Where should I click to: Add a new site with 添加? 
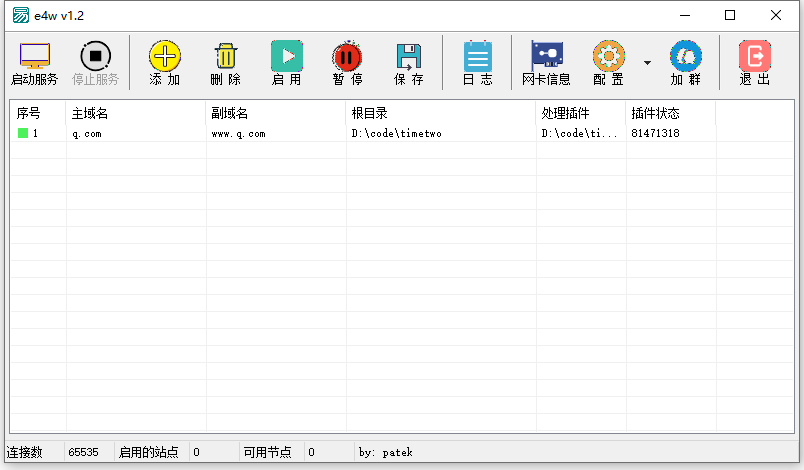point(165,63)
